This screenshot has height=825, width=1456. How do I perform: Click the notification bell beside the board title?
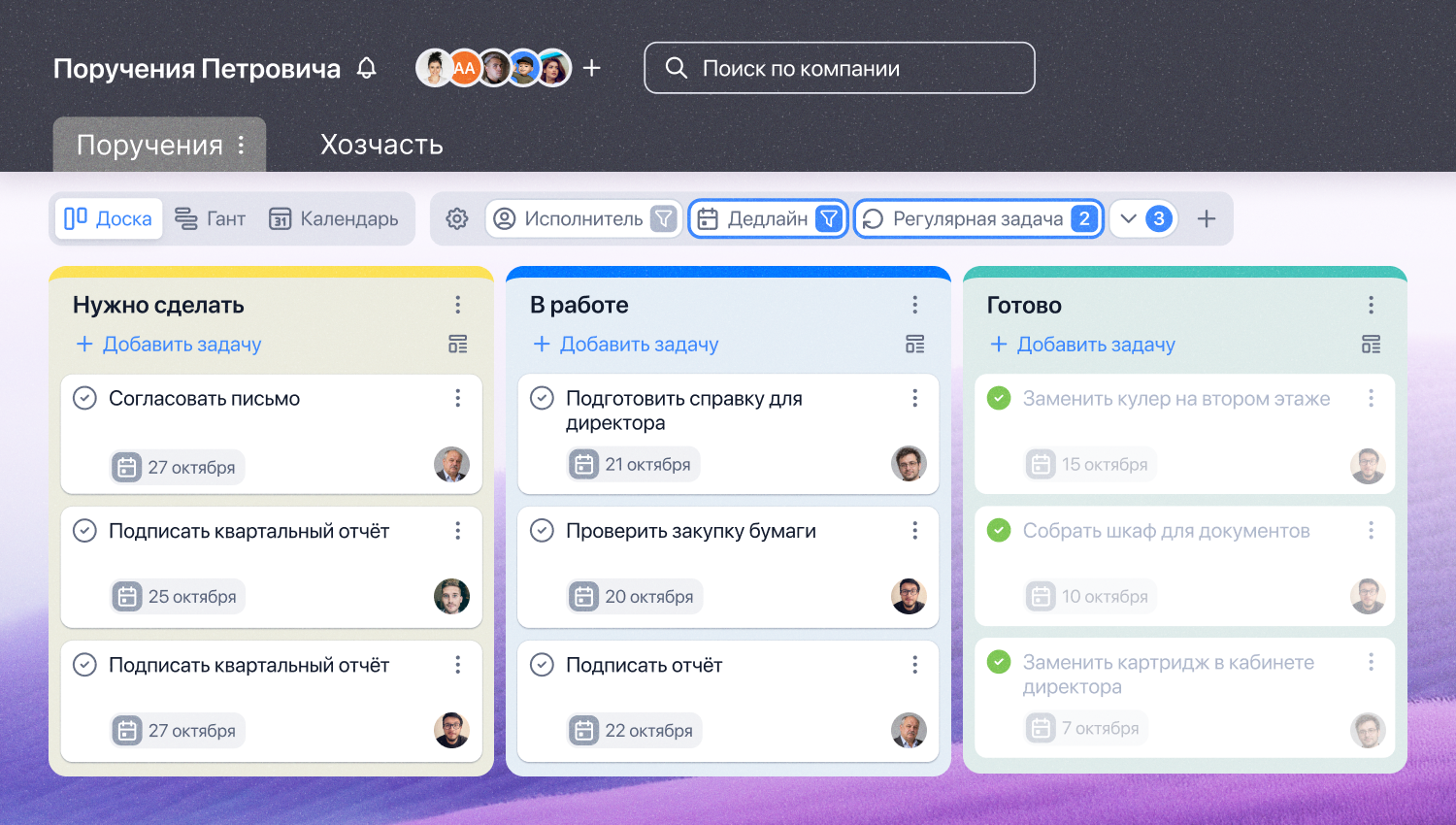[x=366, y=68]
